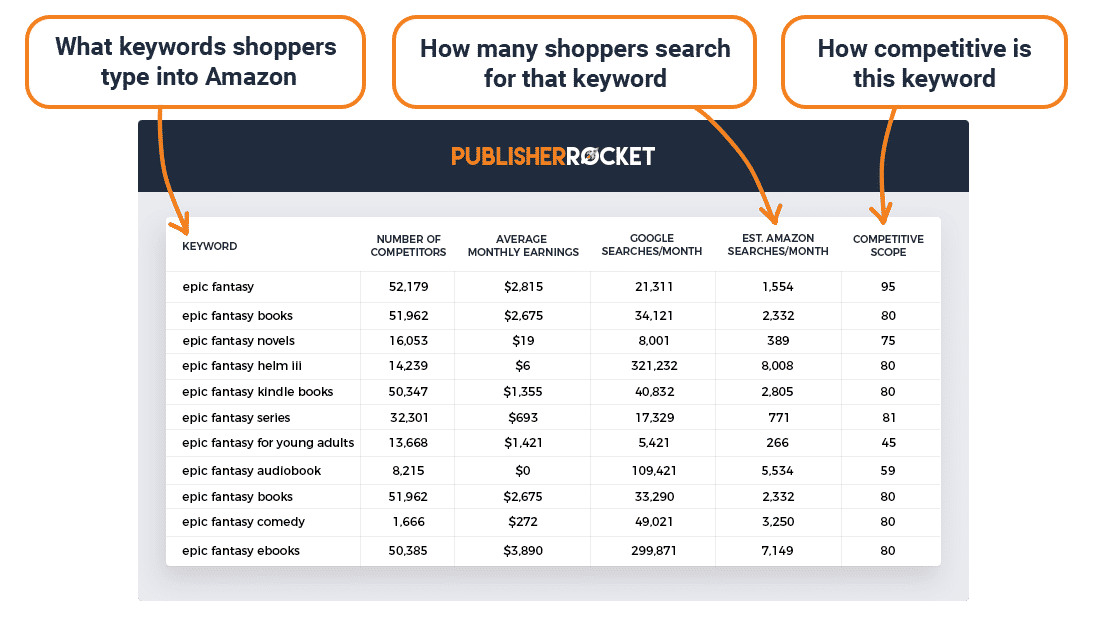
Task: Click the competitive score 81
Action: [888, 418]
